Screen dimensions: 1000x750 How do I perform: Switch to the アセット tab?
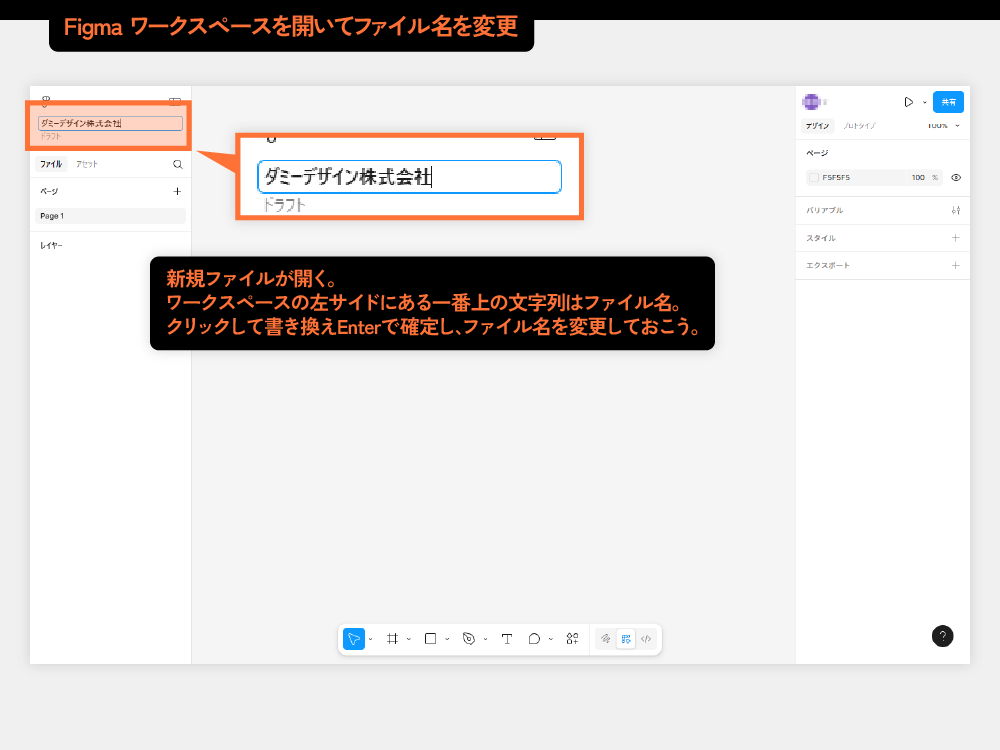click(x=87, y=165)
